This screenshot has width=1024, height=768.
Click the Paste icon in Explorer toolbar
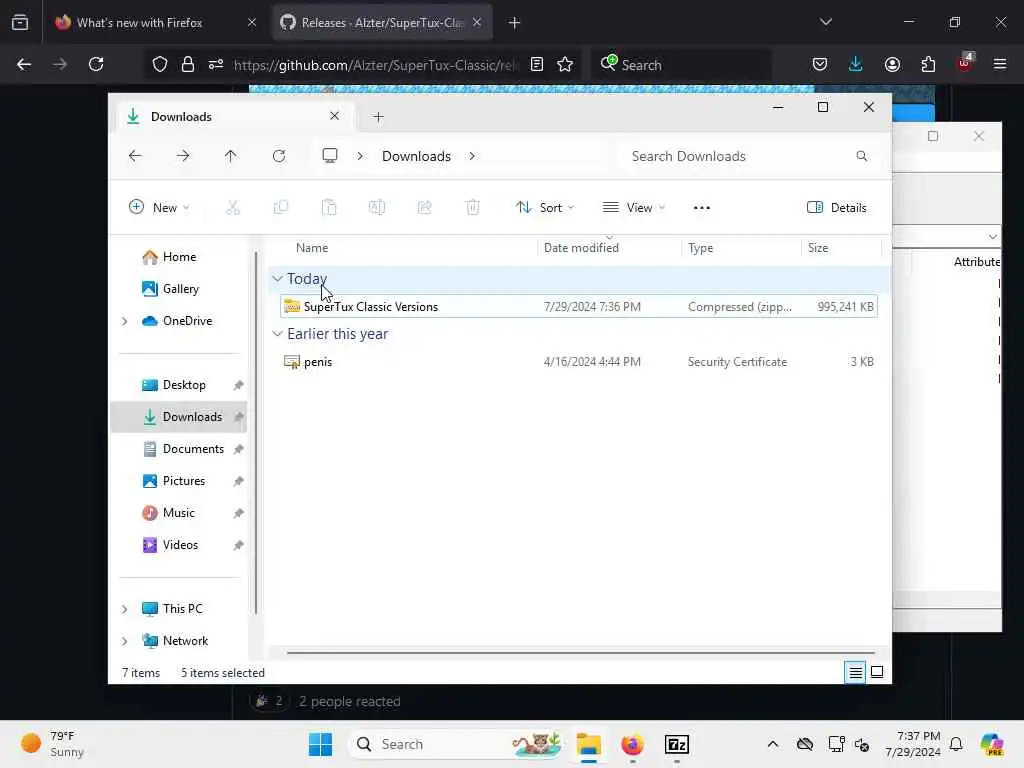(x=329, y=208)
